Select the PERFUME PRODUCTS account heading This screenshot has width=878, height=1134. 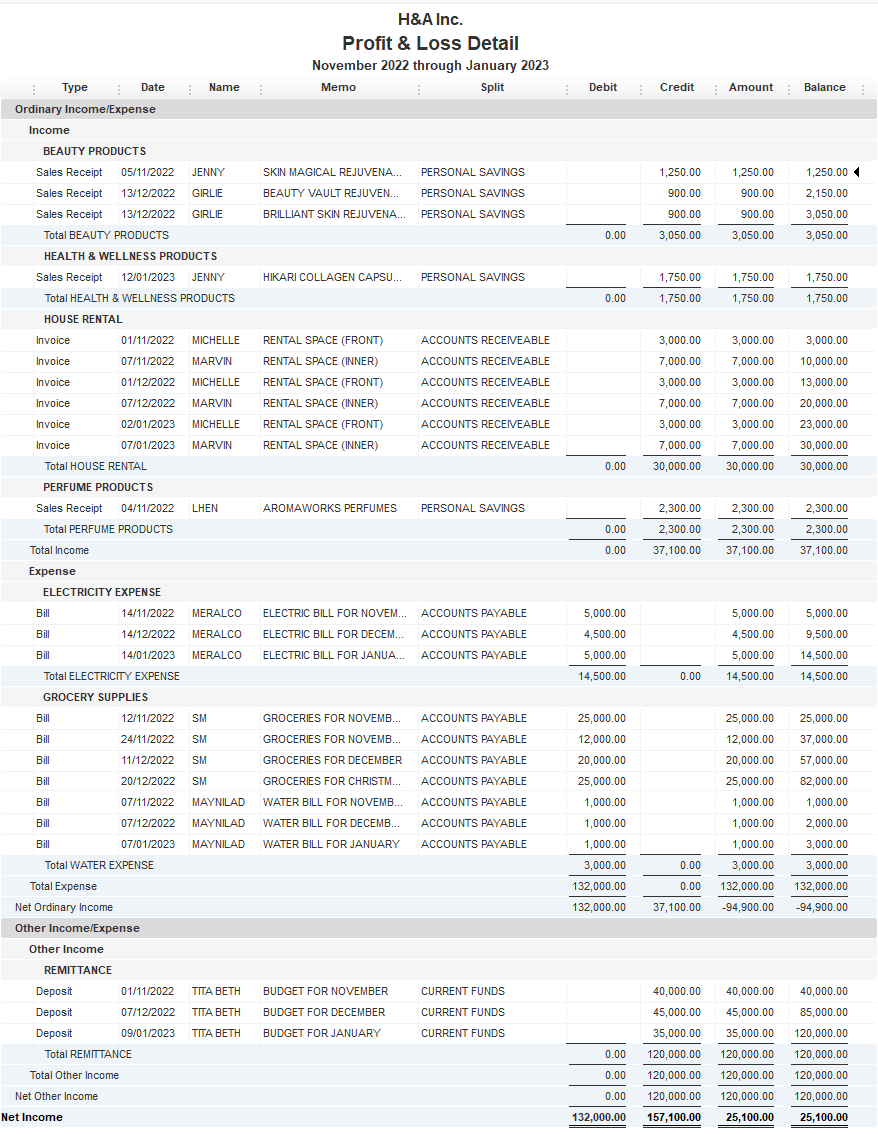point(98,487)
